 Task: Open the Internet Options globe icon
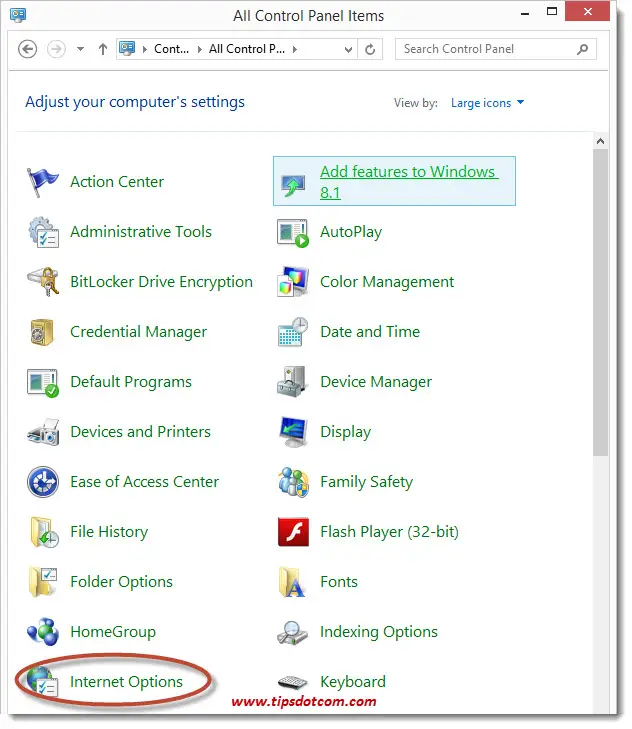pyautogui.click(x=42, y=682)
